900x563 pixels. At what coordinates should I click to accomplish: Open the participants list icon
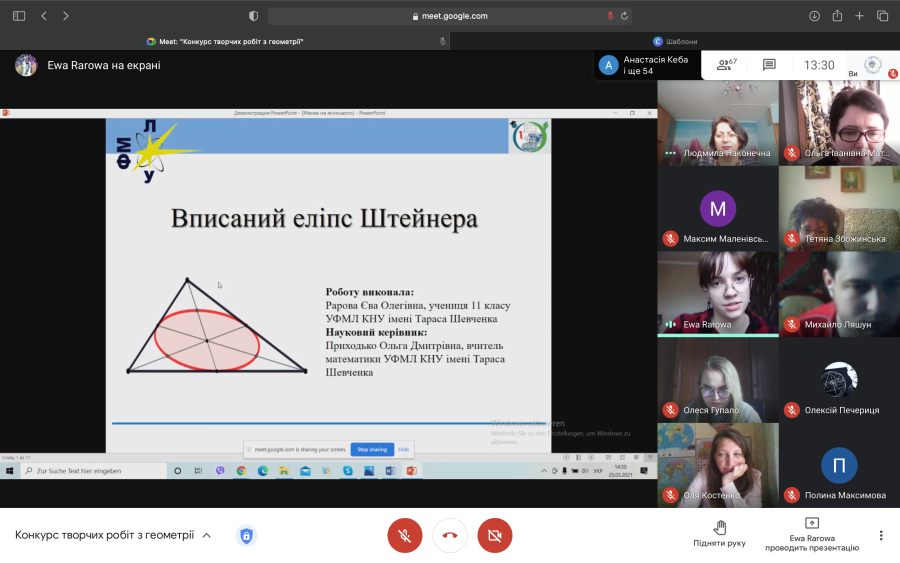coord(726,65)
